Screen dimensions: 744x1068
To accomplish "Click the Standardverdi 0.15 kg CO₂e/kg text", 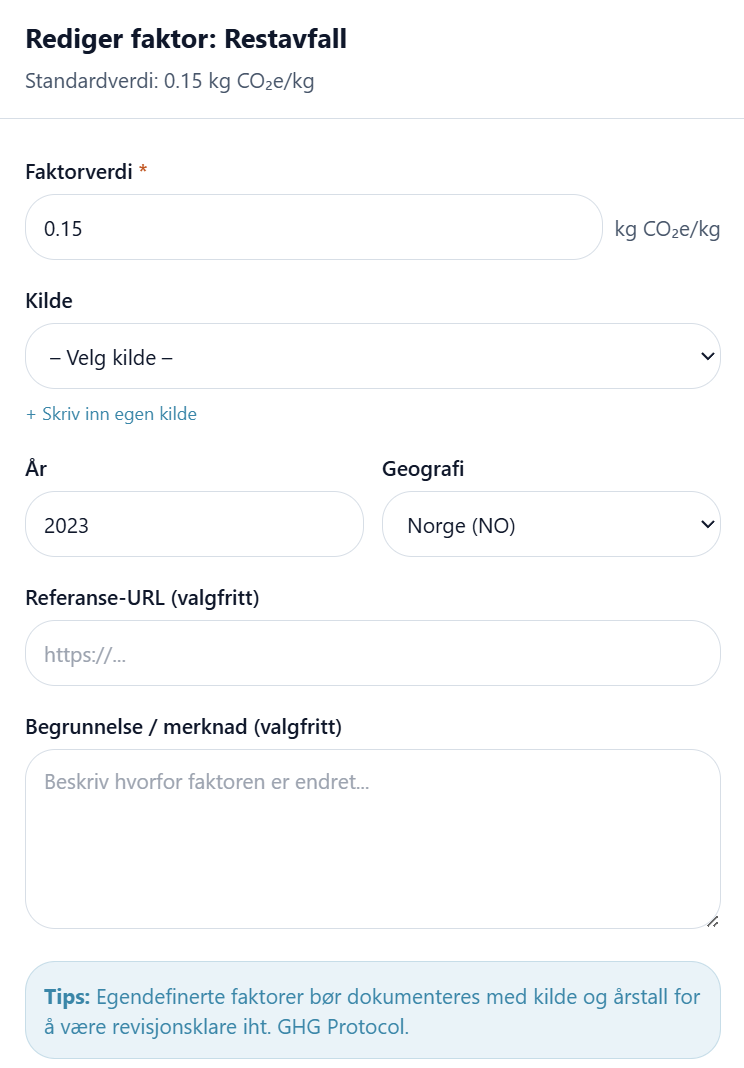I will coord(170,82).
